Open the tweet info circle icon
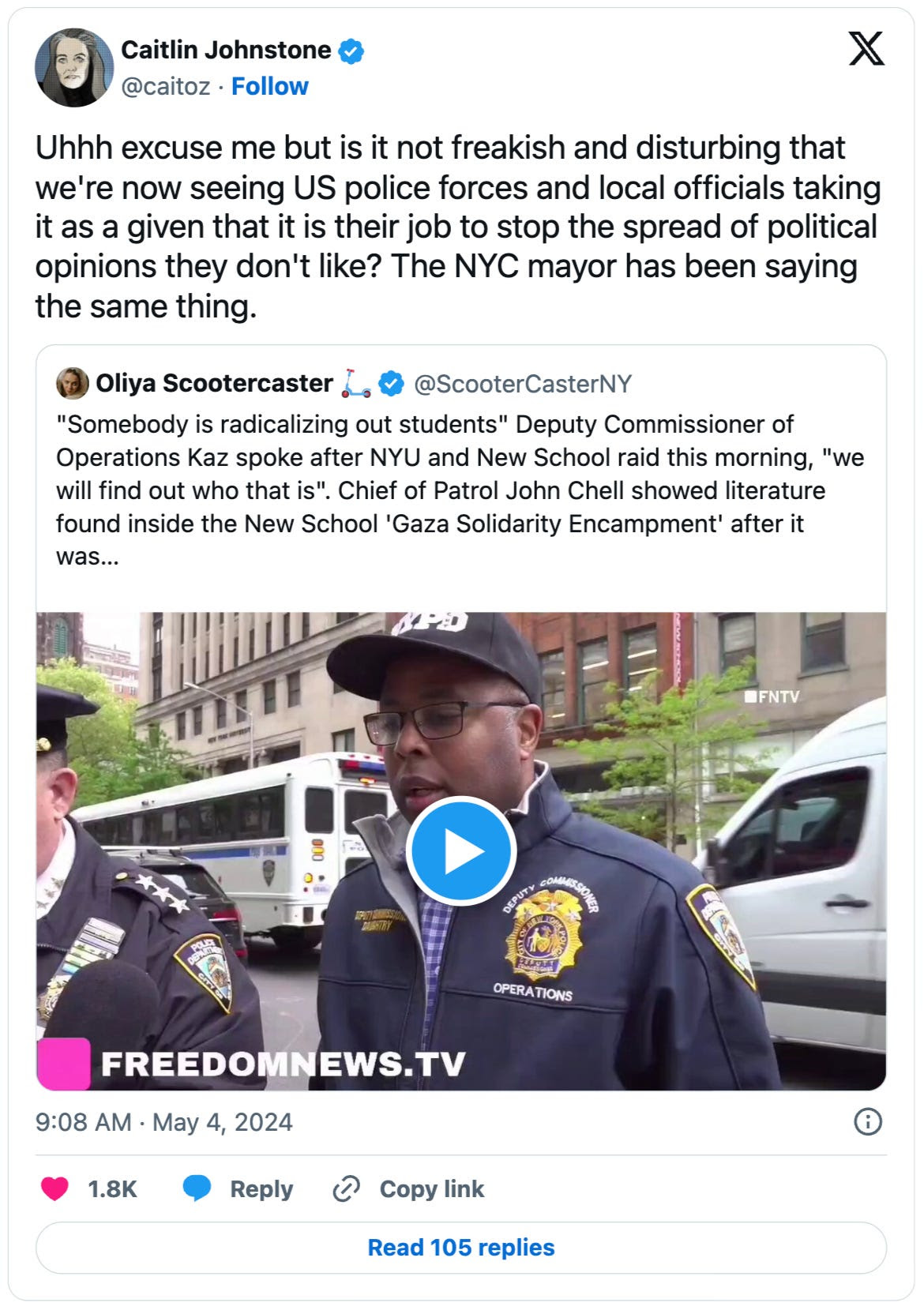This screenshot has height=1314, width=924. [x=868, y=1121]
